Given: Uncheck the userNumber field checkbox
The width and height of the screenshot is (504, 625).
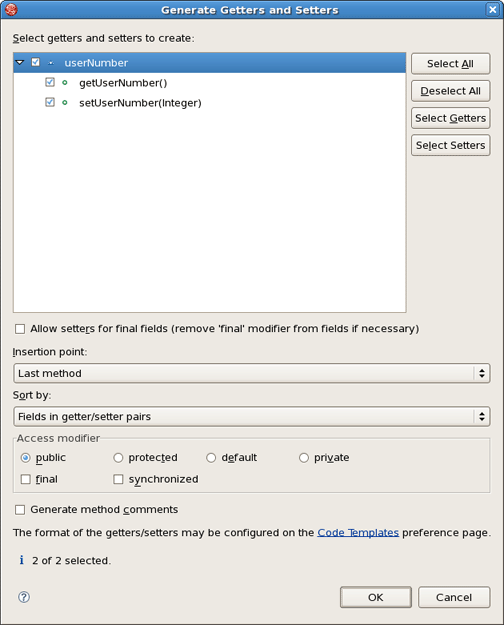Looking at the screenshot, I should [35, 62].
